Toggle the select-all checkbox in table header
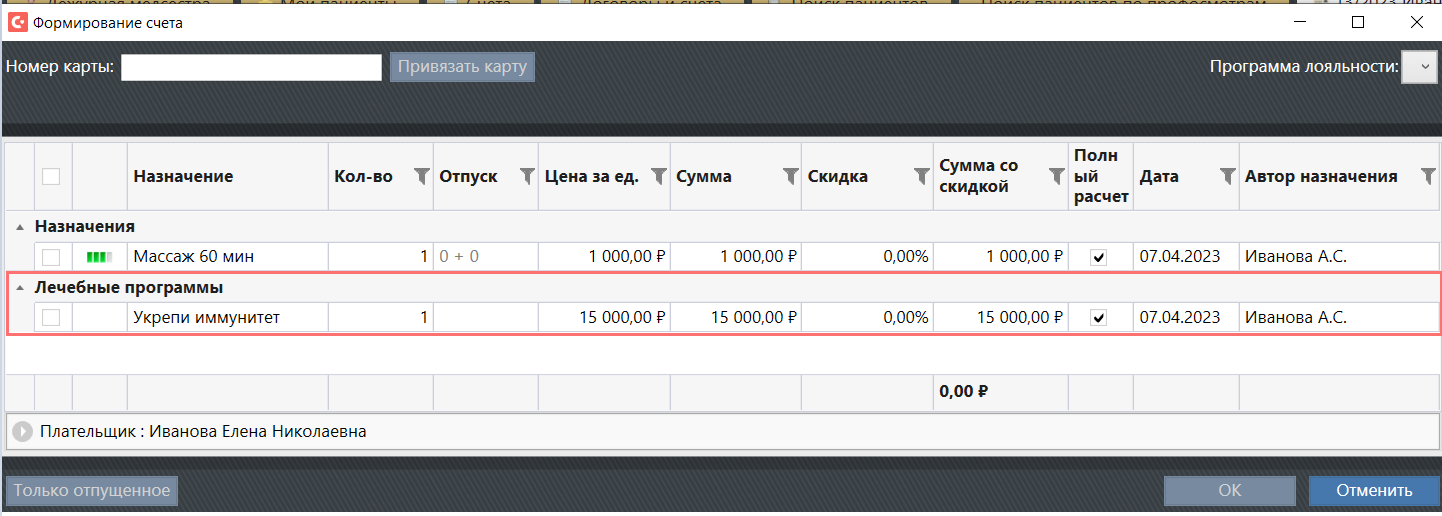Screen dimensions: 1442x516 pos(51,176)
